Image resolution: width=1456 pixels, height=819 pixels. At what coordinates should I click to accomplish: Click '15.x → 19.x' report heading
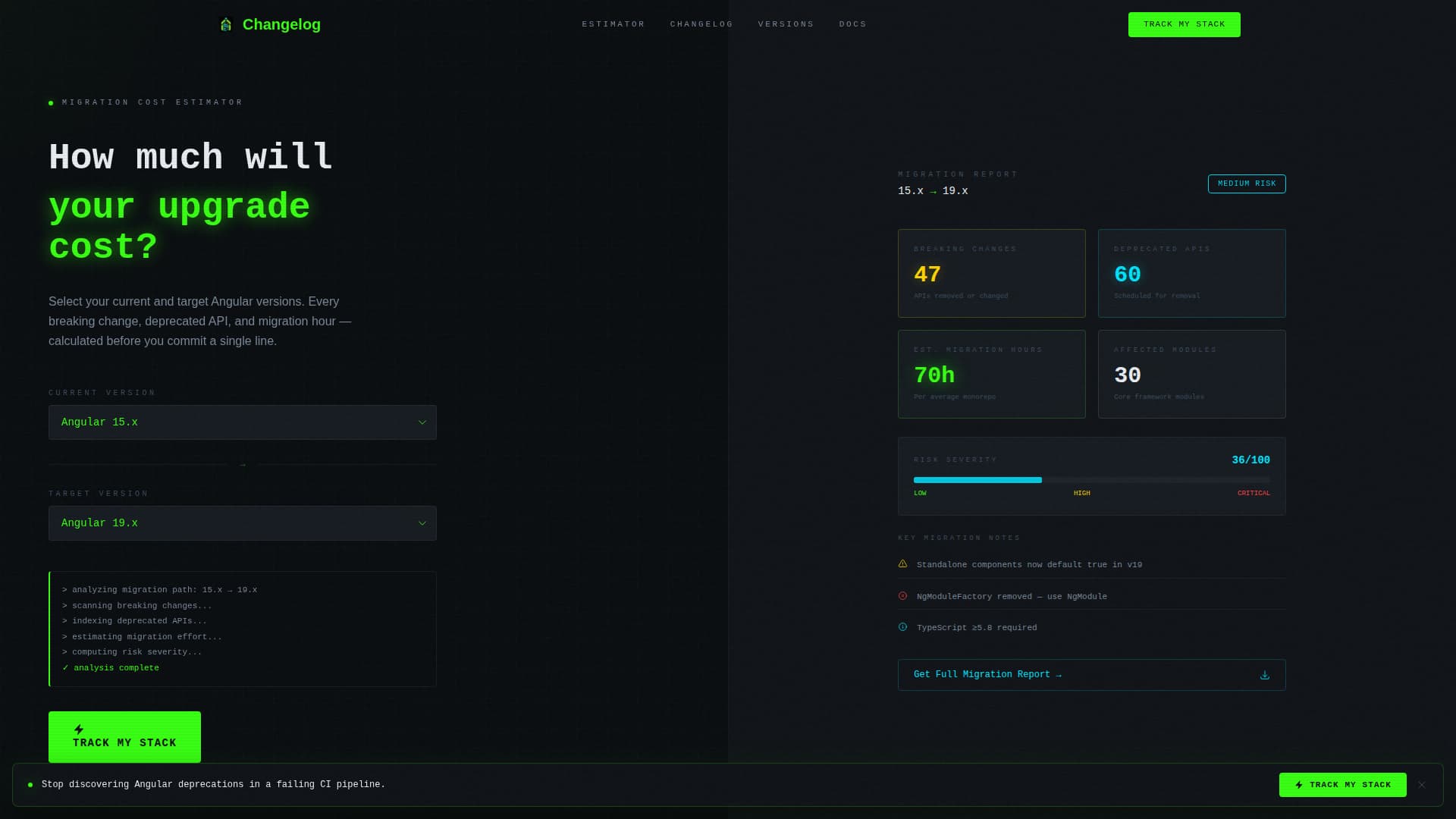[933, 191]
